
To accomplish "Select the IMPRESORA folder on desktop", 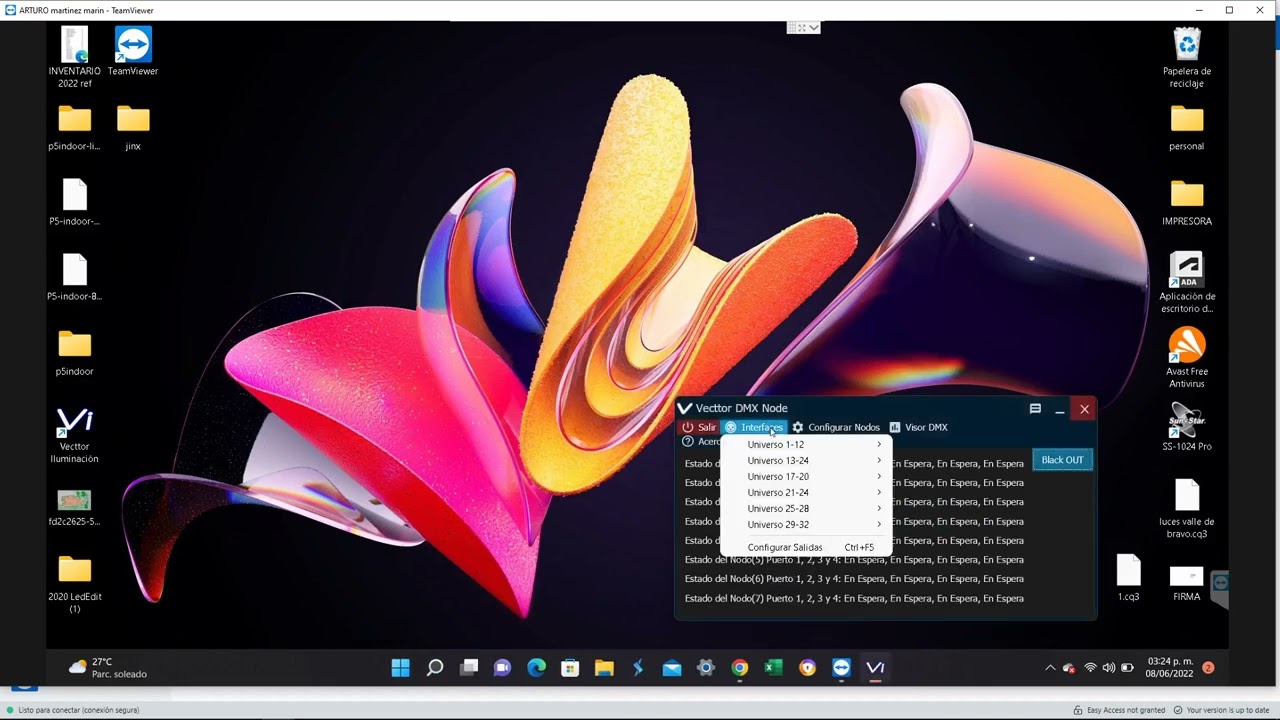I will (1187, 202).
